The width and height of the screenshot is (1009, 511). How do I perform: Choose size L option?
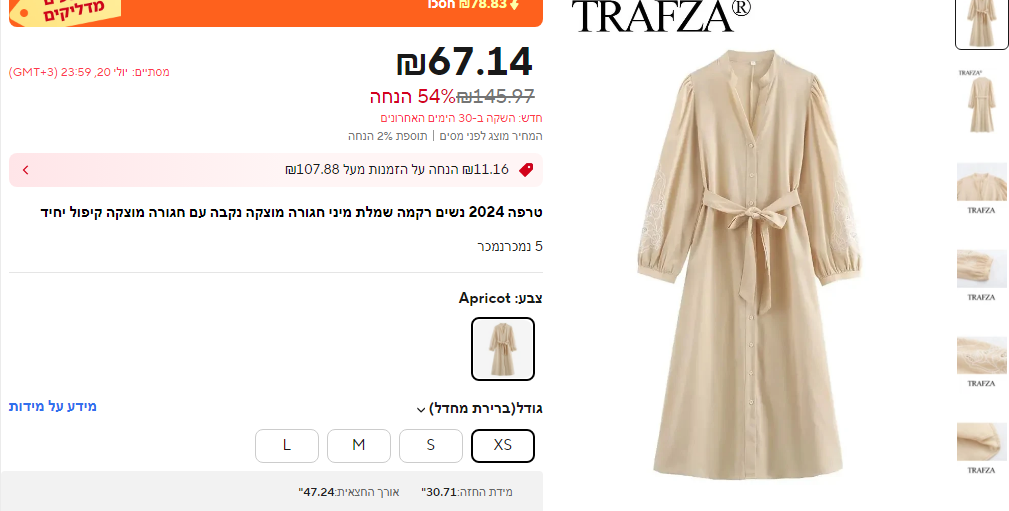click(286, 445)
